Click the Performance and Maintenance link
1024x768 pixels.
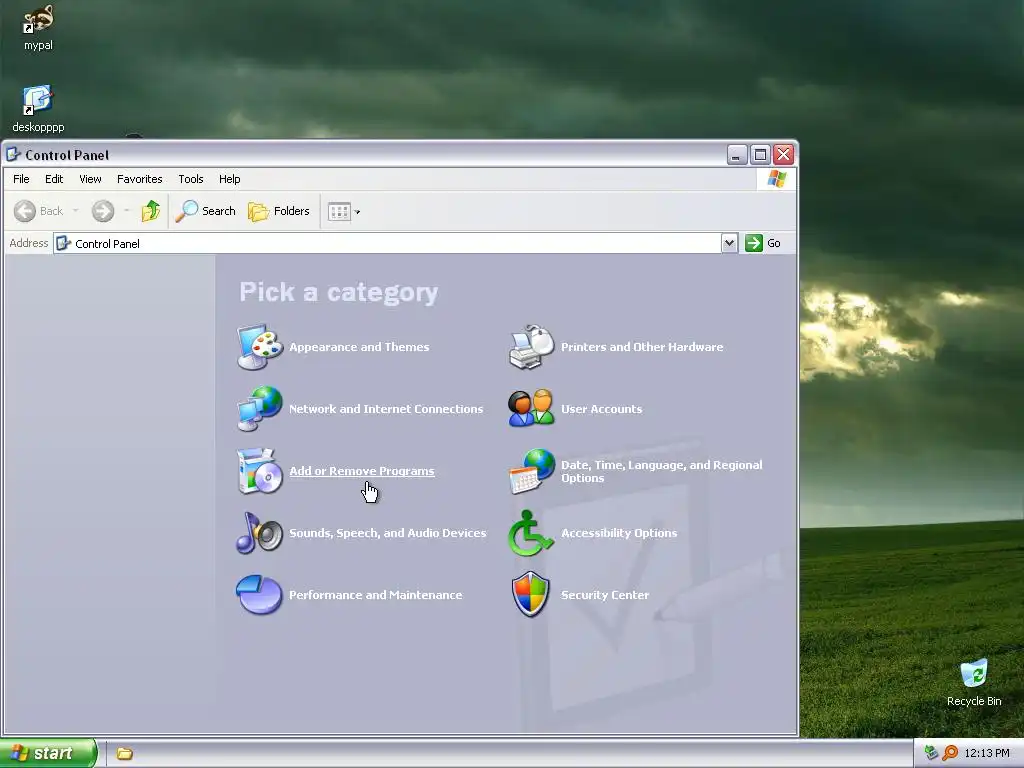tap(376, 595)
